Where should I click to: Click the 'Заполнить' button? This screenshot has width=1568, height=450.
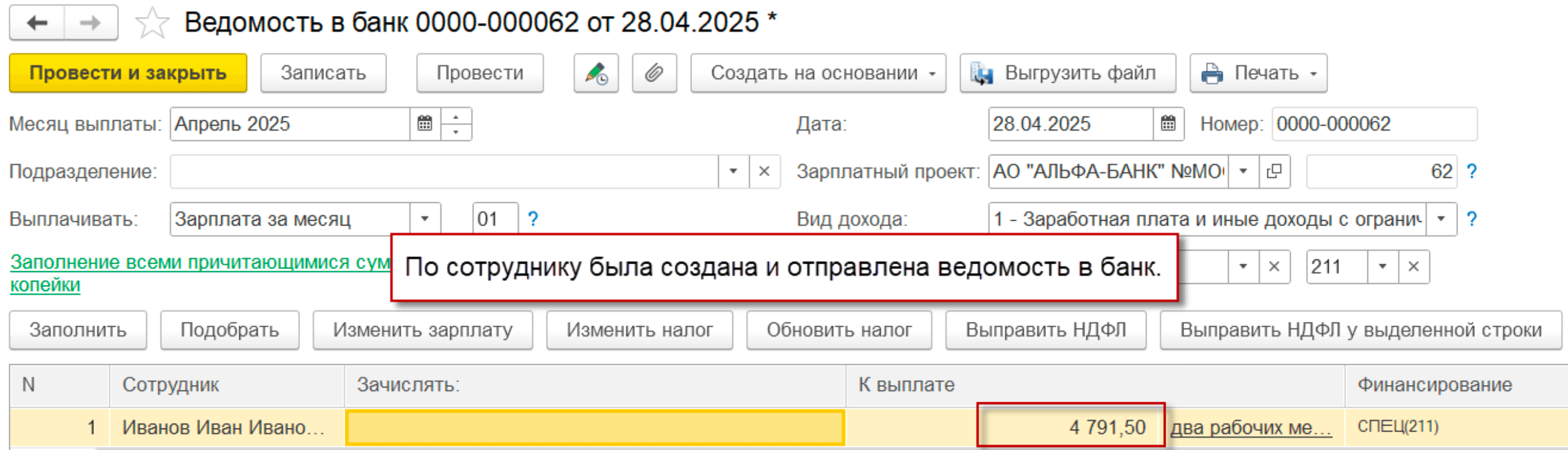coord(78,330)
